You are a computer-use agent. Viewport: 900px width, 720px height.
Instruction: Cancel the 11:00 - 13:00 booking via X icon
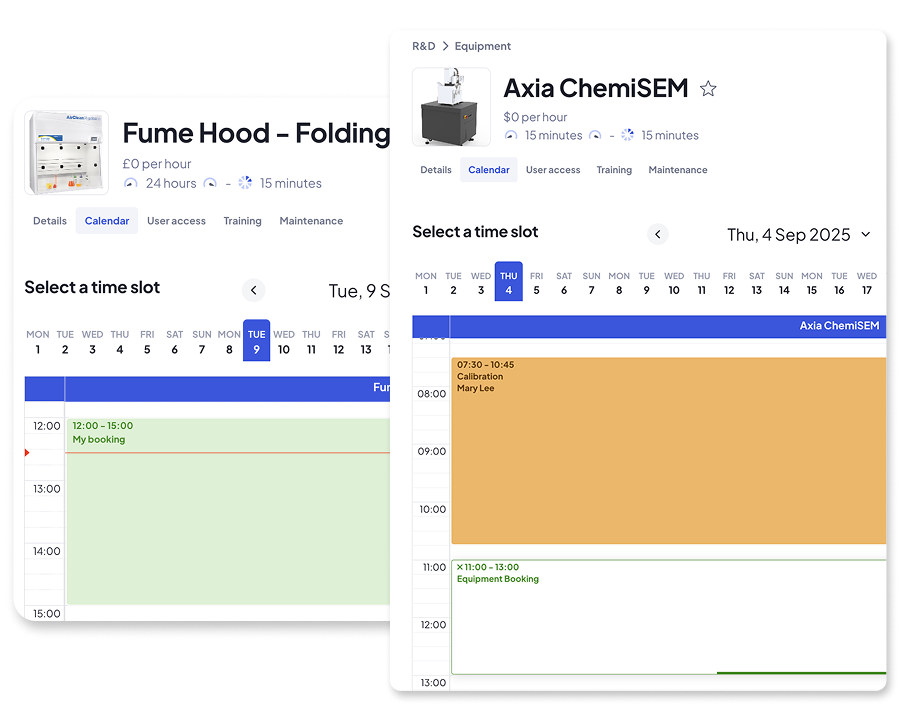(460, 567)
